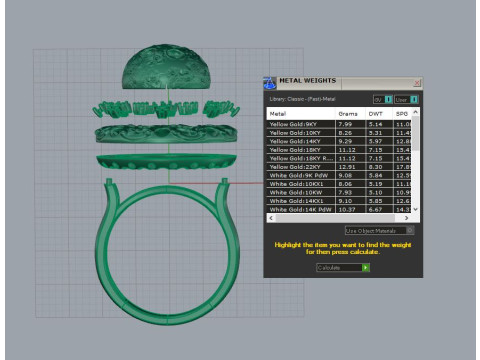
Task: Click the table's scroll down arrow
Action: tap(415, 209)
